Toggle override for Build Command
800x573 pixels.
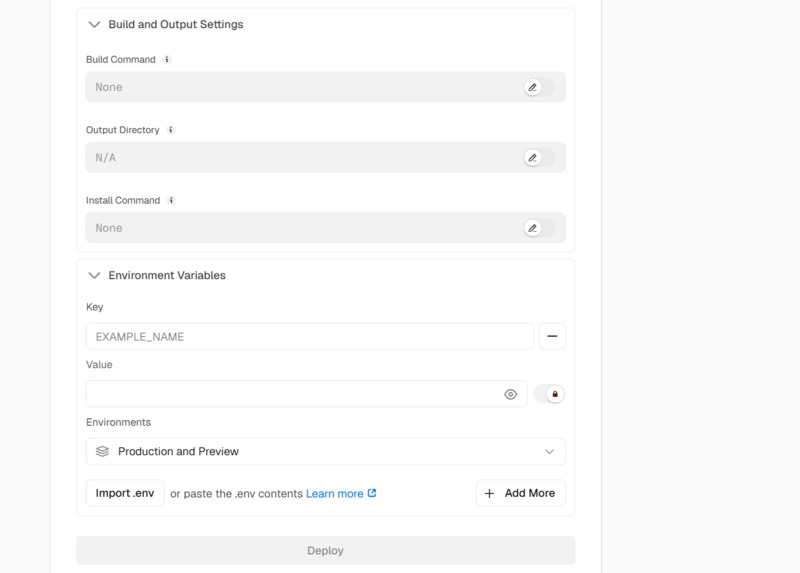click(539, 87)
